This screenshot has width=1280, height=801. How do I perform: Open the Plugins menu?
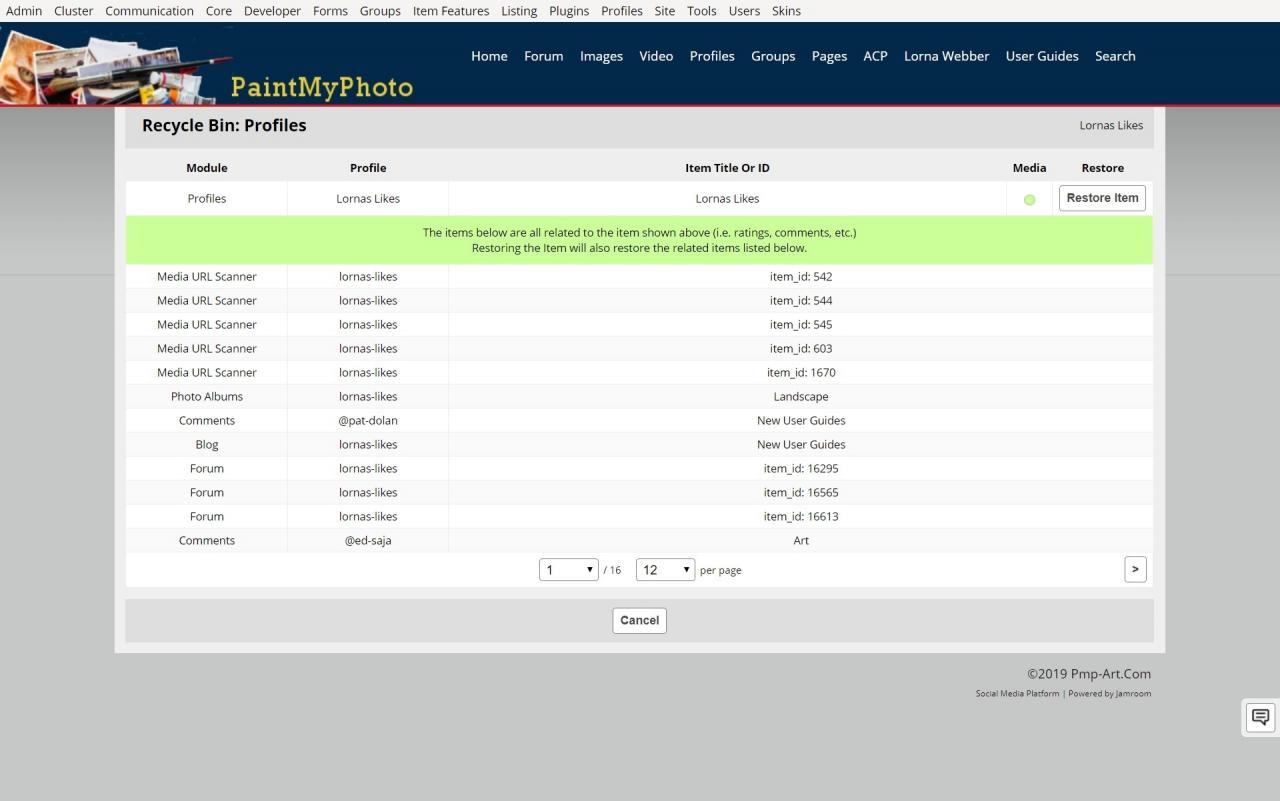pos(569,11)
